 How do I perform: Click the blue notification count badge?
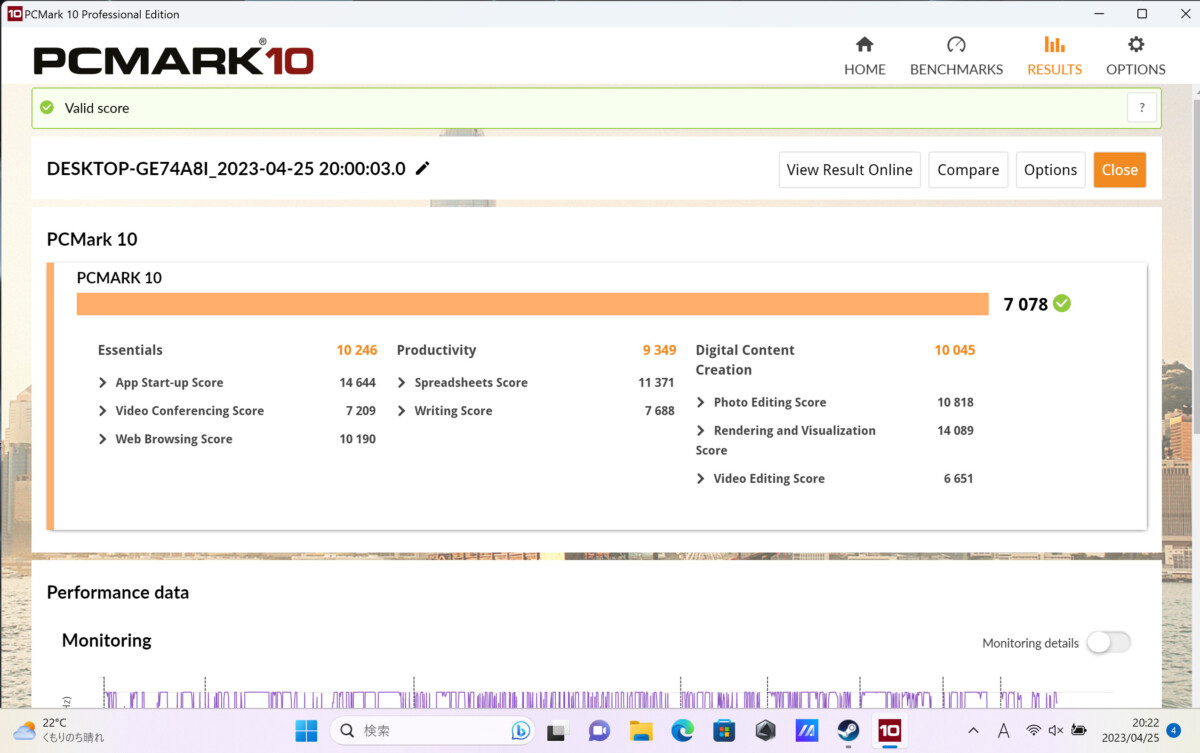[x=1174, y=731]
